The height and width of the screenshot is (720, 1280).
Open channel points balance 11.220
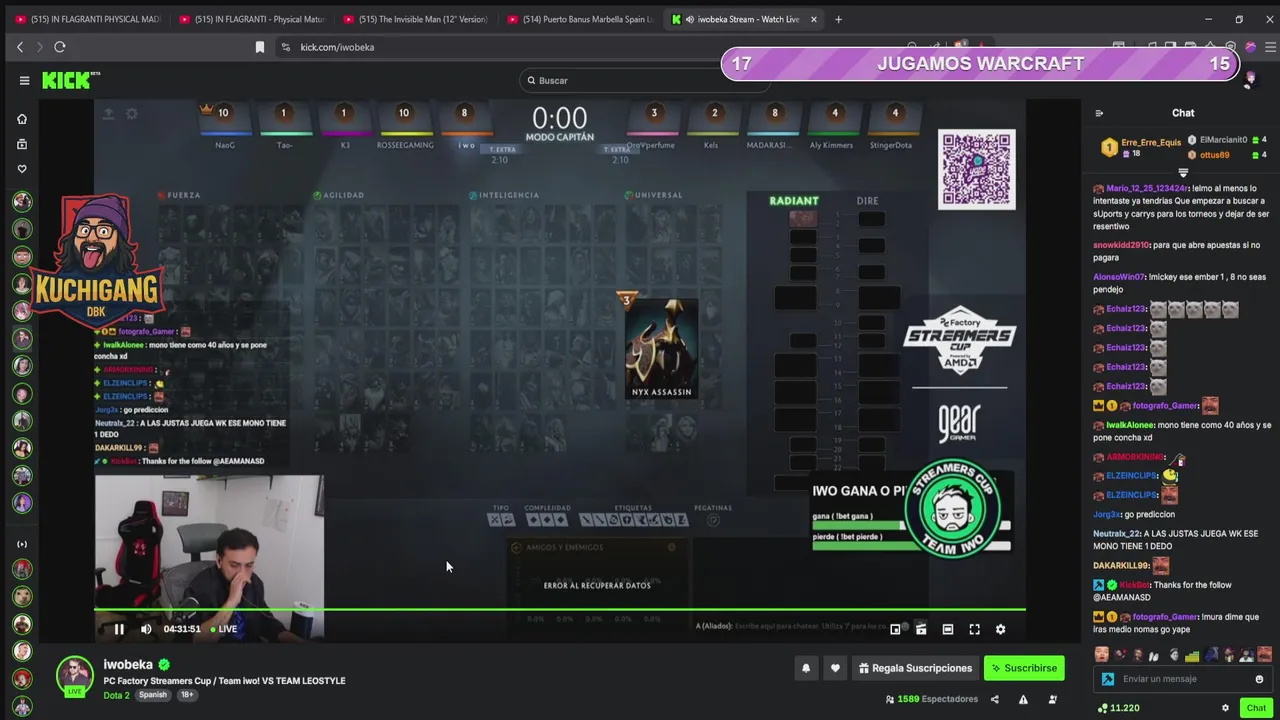coord(1119,708)
